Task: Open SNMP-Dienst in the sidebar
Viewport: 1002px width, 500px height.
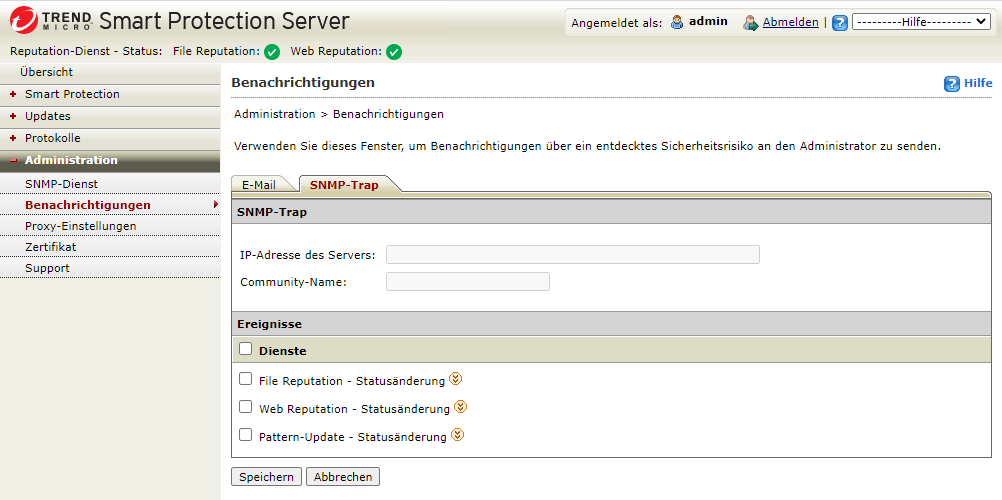Action: 61,184
